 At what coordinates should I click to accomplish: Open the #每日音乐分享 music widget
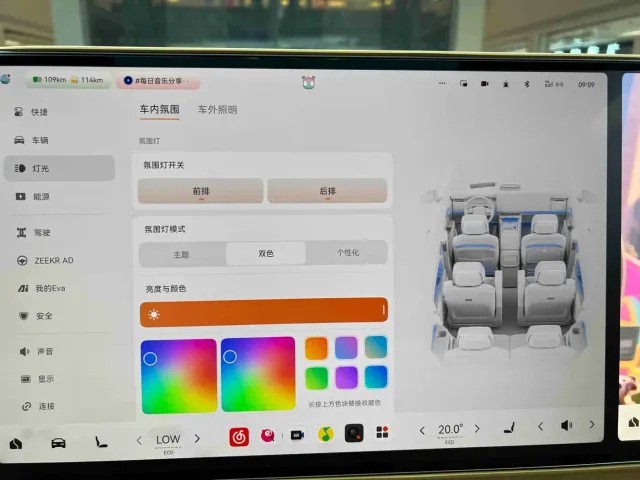pyautogui.click(x=158, y=81)
